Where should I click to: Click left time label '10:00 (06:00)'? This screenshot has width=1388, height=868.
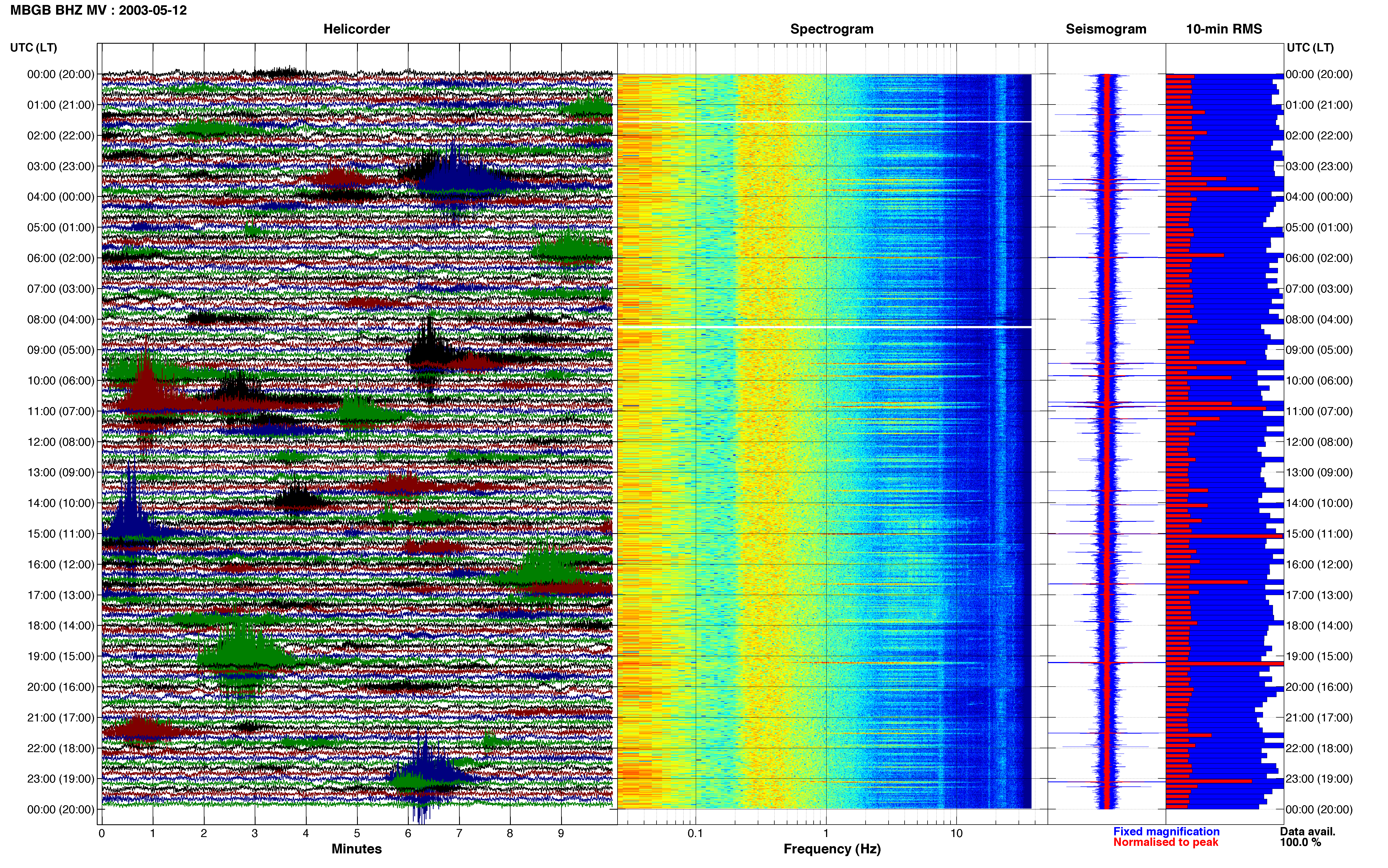[60, 380]
